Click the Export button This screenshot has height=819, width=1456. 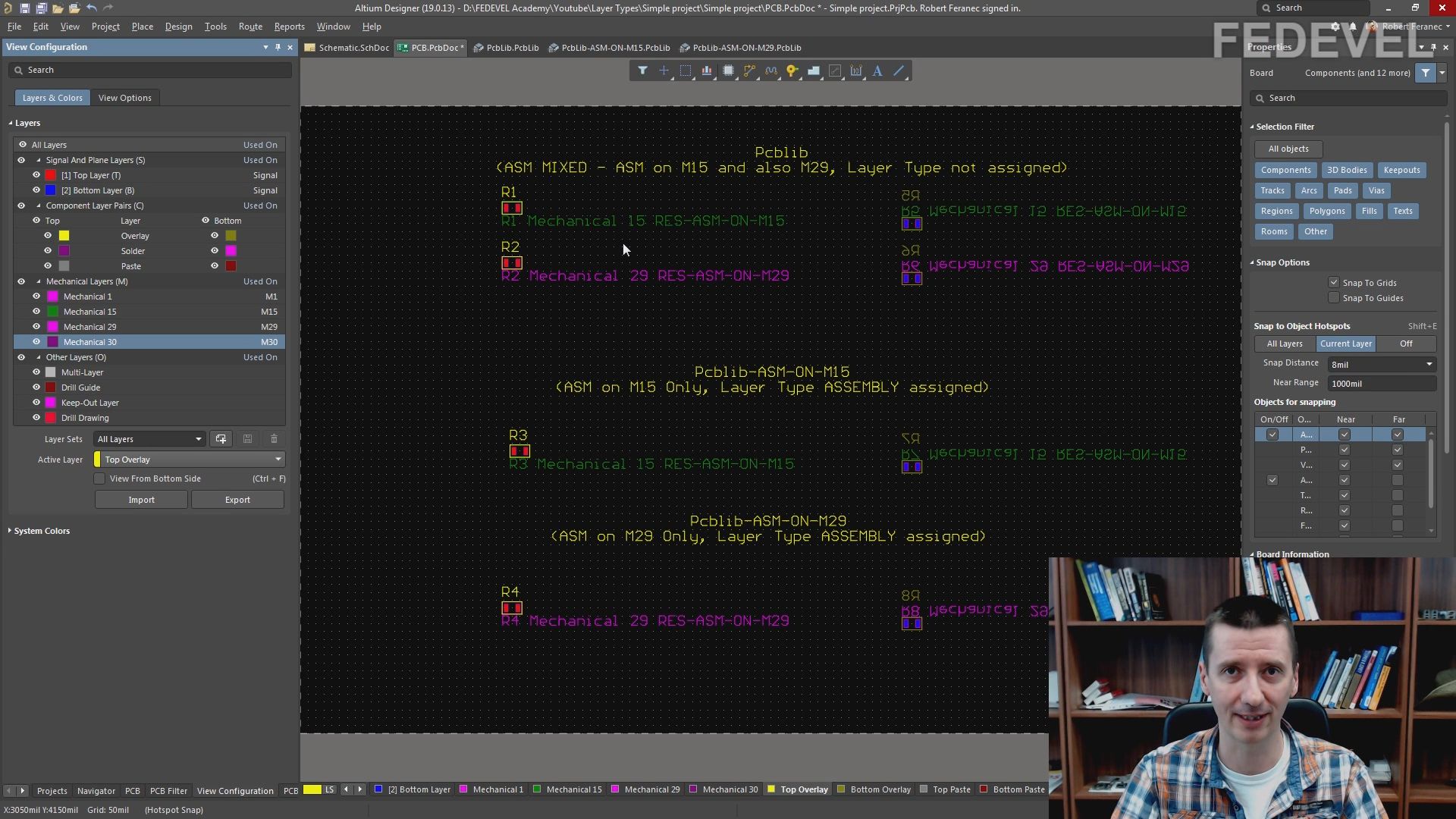pyautogui.click(x=237, y=500)
